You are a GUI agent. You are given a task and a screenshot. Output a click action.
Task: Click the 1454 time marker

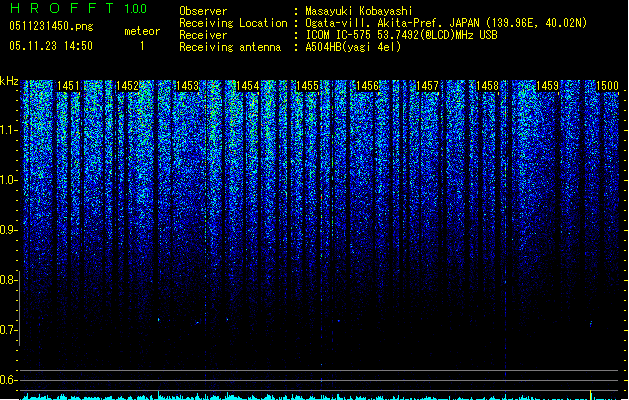248,86
